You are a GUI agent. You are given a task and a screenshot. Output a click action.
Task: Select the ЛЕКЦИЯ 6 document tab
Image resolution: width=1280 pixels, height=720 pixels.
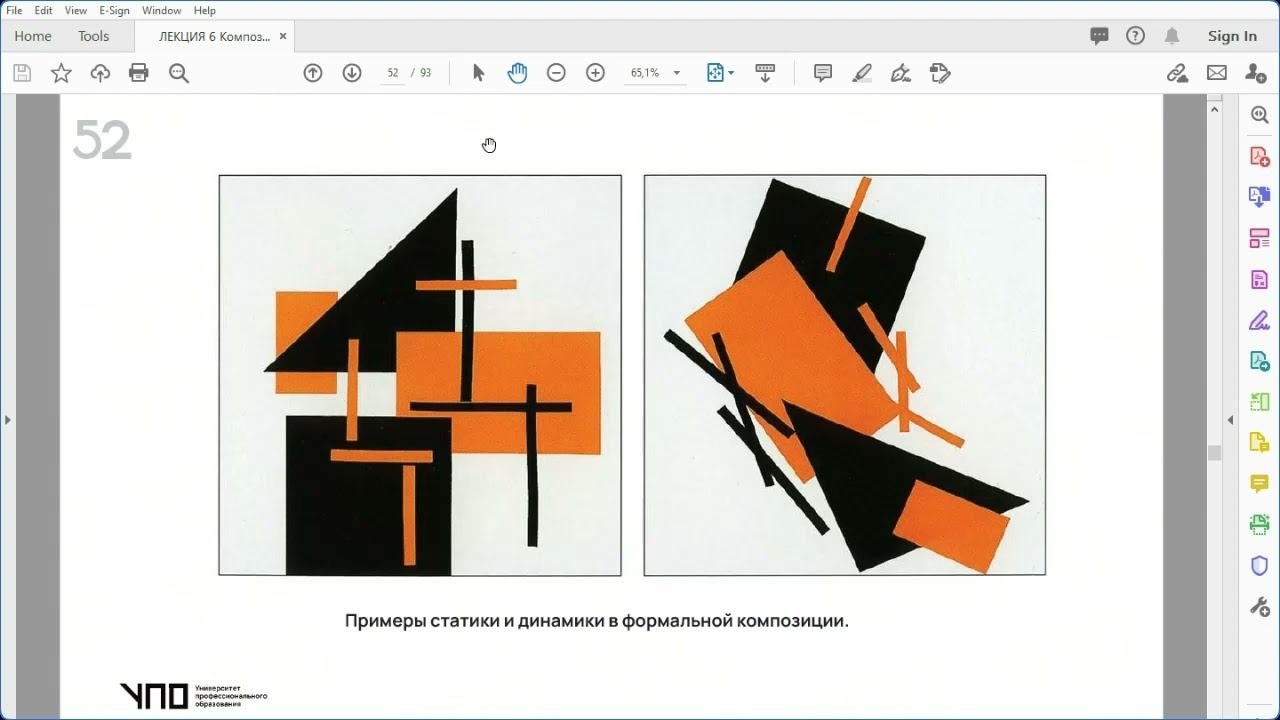point(214,36)
